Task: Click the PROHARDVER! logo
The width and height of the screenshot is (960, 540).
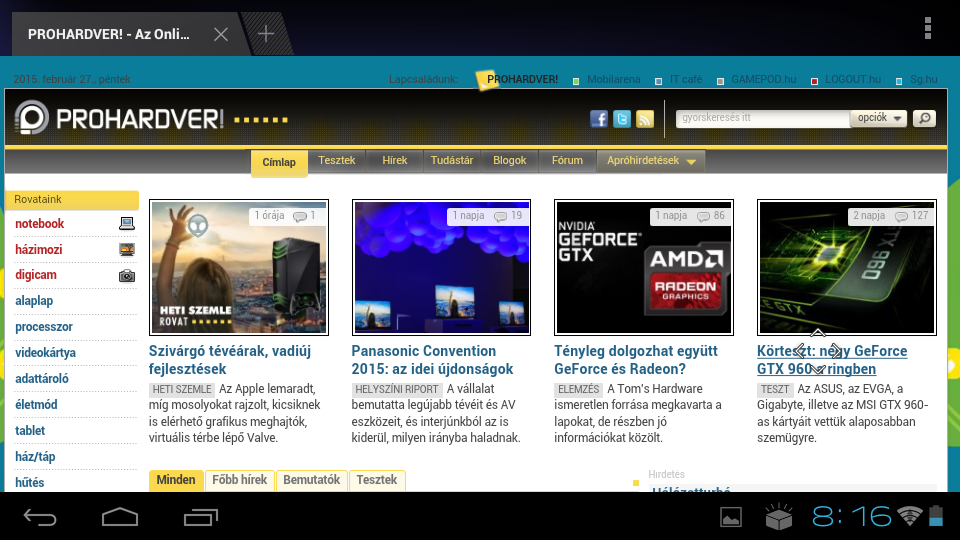Action: click(120, 118)
